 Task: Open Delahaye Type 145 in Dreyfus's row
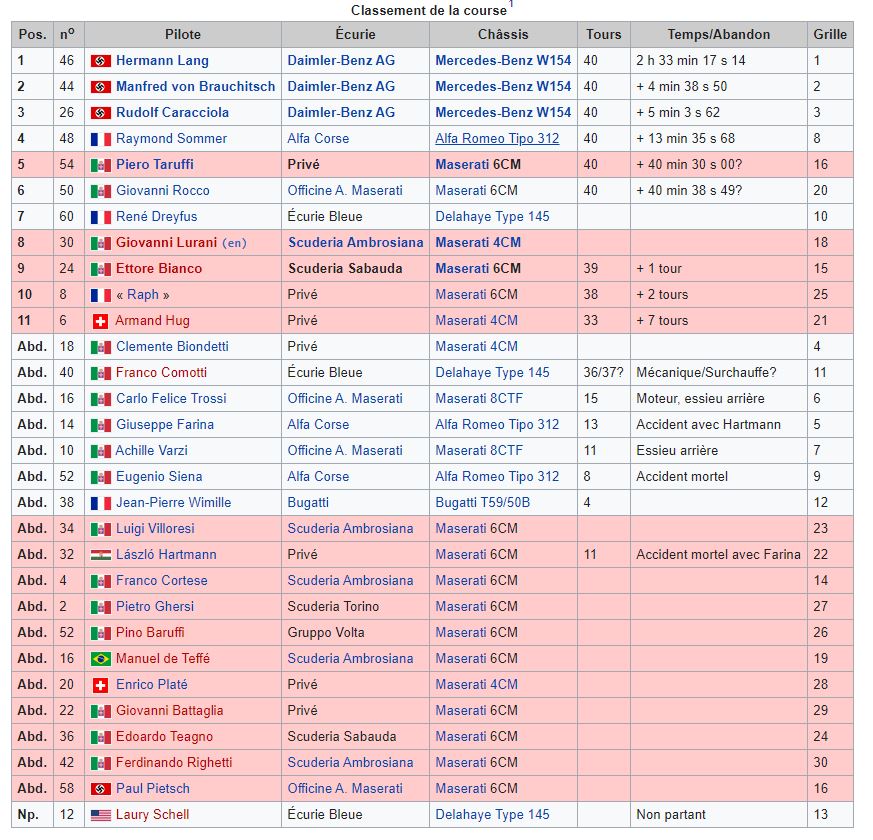pyautogui.click(x=492, y=217)
